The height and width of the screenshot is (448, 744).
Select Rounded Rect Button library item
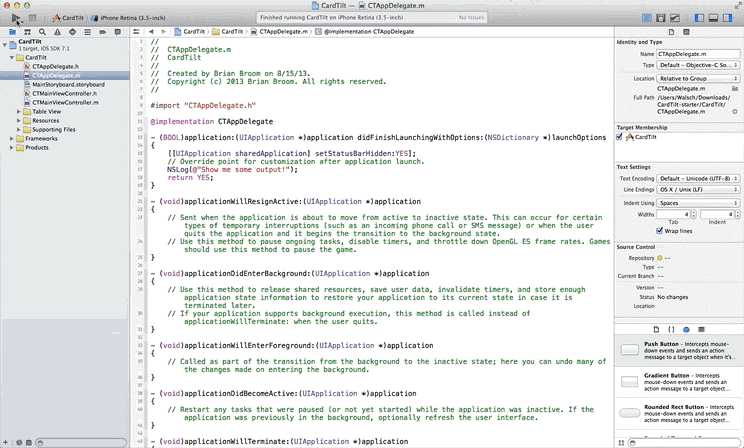(679, 413)
